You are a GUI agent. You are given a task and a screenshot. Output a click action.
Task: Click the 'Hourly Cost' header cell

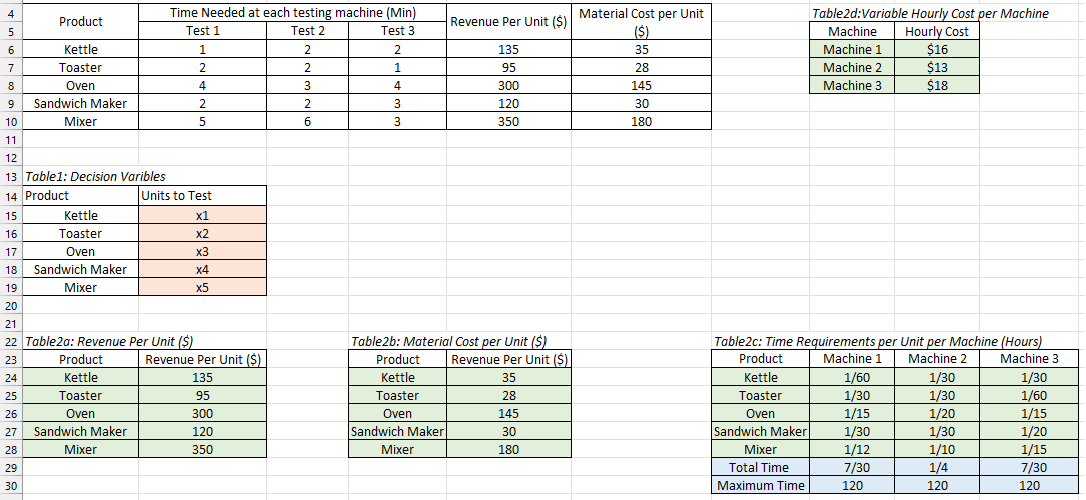tap(937, 31)
